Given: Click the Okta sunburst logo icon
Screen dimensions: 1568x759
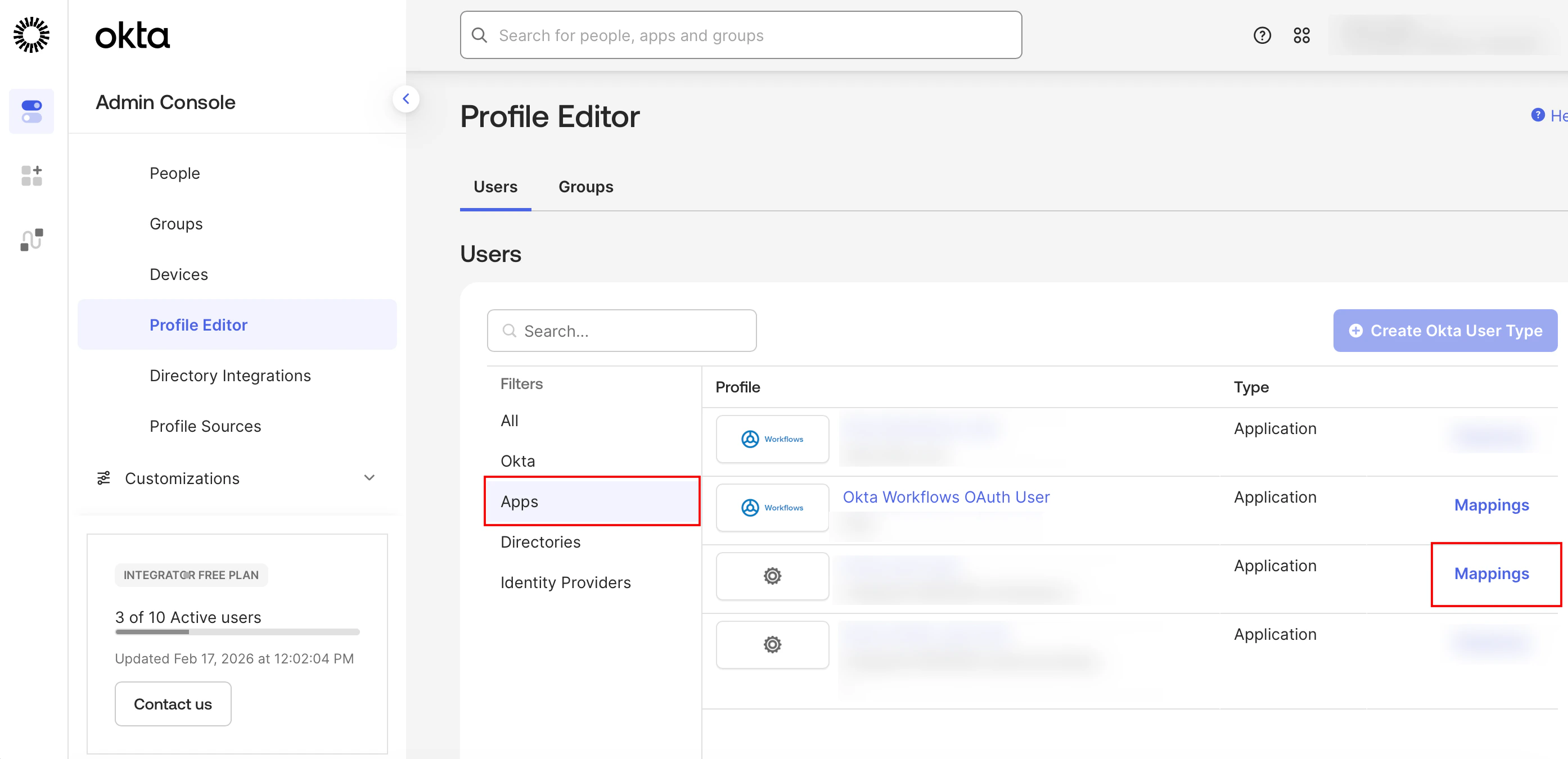Looking at the screenshot, I should point(31,35).
